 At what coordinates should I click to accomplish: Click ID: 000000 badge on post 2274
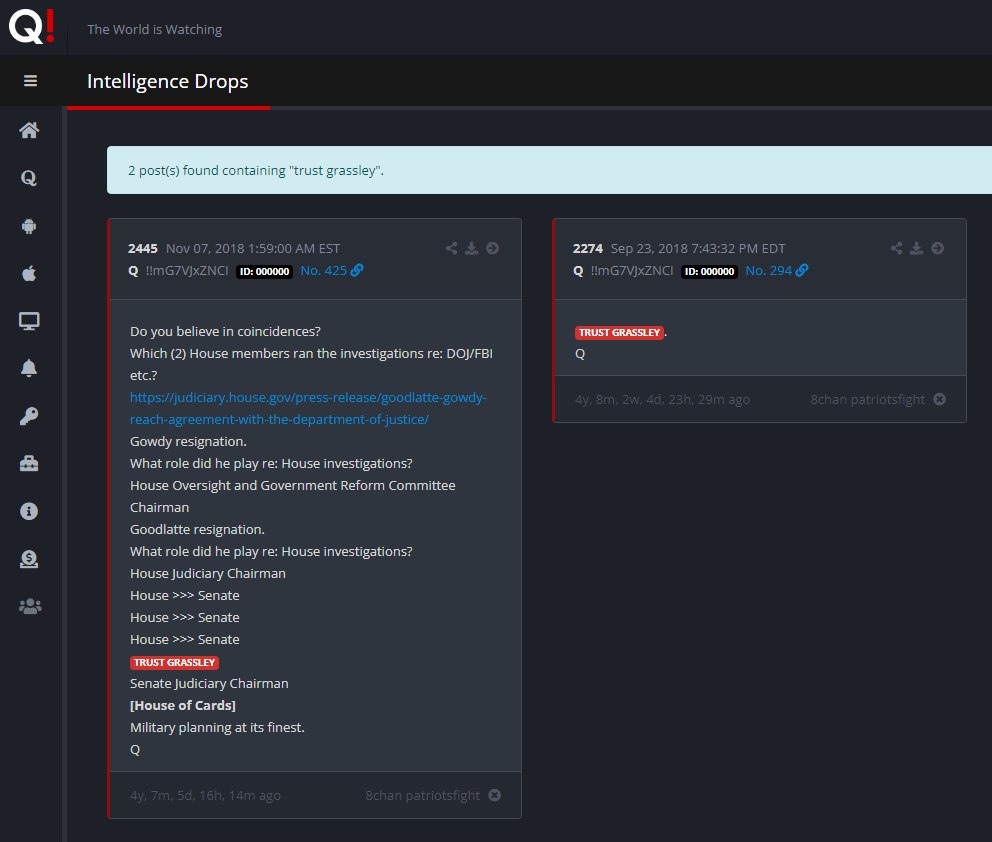pos(709,271)
